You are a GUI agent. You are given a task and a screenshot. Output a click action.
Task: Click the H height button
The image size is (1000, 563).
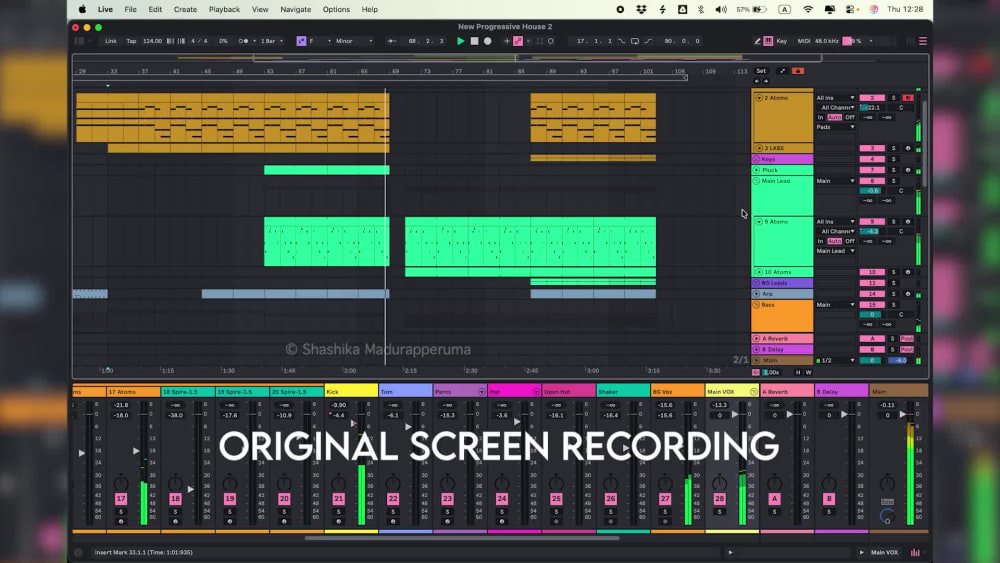pyautogui.click(x=798, y=372)
